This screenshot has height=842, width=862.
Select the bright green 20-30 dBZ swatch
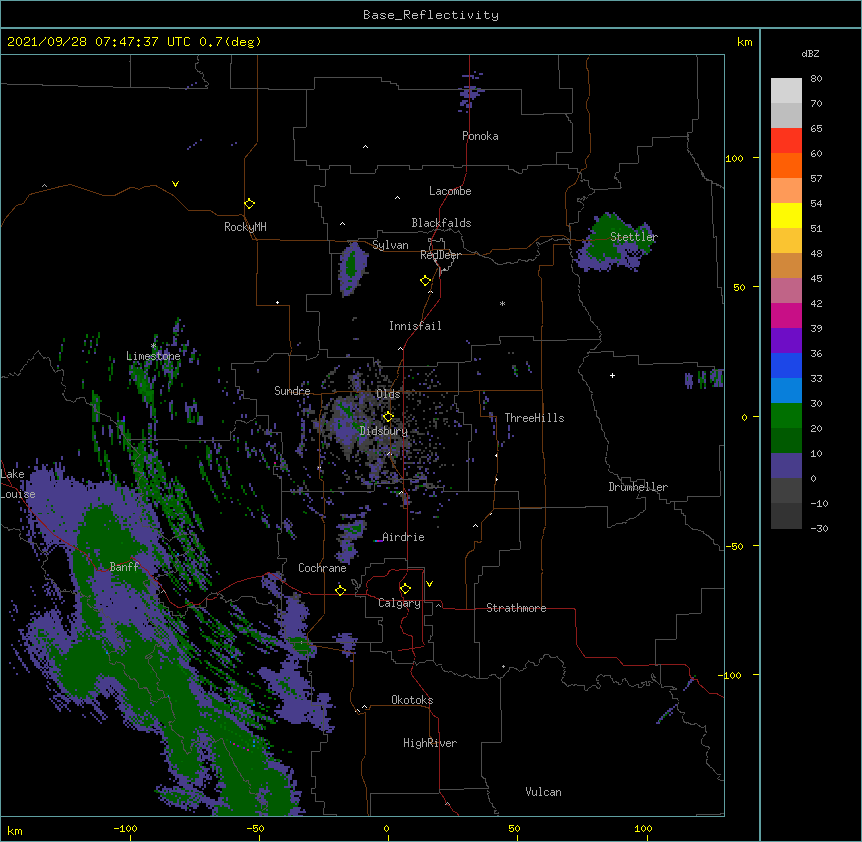point(786,416)
